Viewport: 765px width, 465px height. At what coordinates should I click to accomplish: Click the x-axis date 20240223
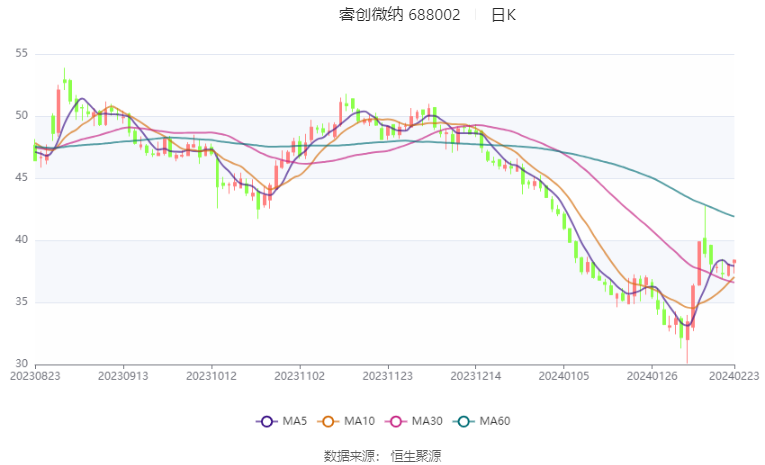click(734, 376)
